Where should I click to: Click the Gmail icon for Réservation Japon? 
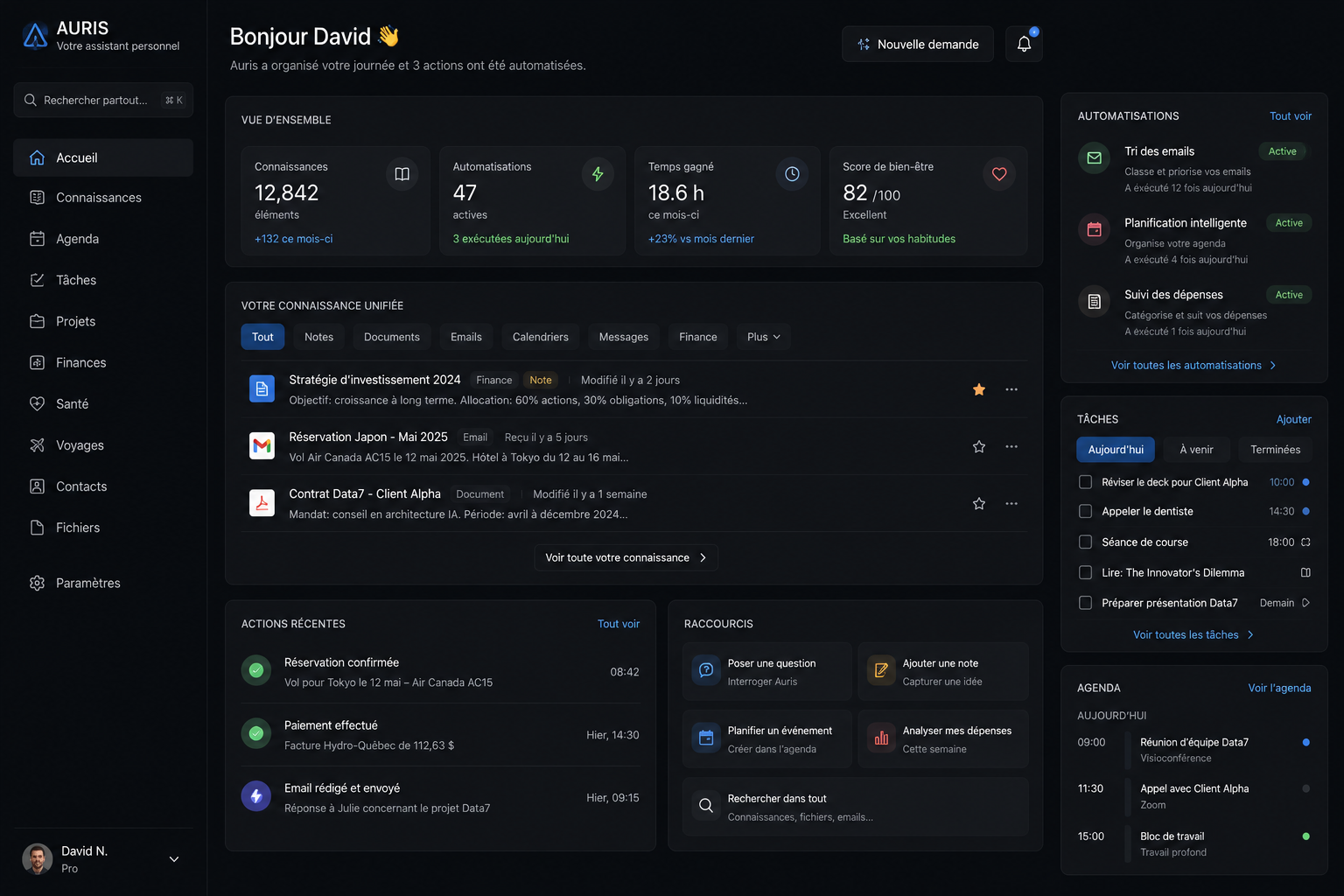(262, 446)
